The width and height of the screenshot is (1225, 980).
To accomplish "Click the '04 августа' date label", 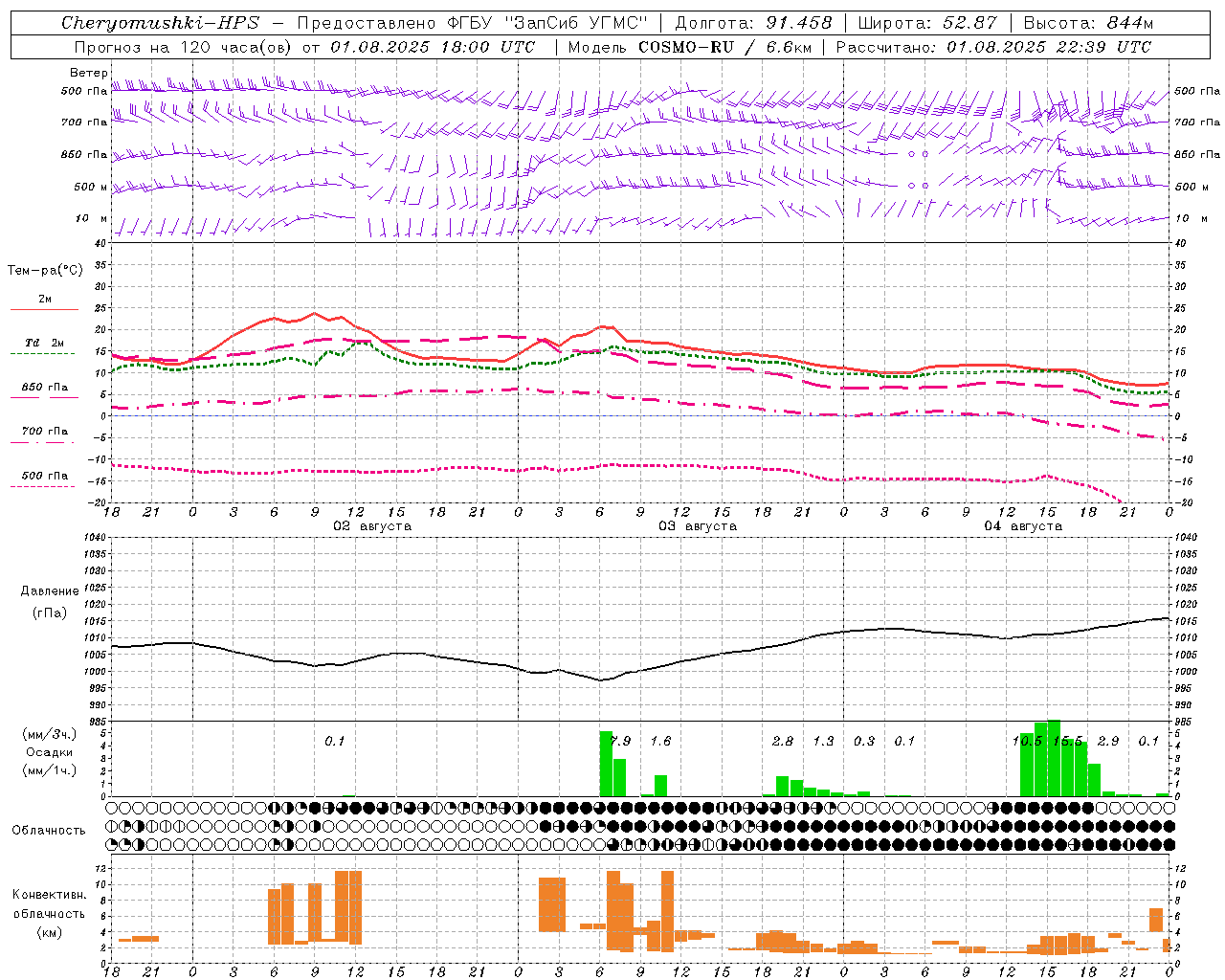I will (1023, 526).
